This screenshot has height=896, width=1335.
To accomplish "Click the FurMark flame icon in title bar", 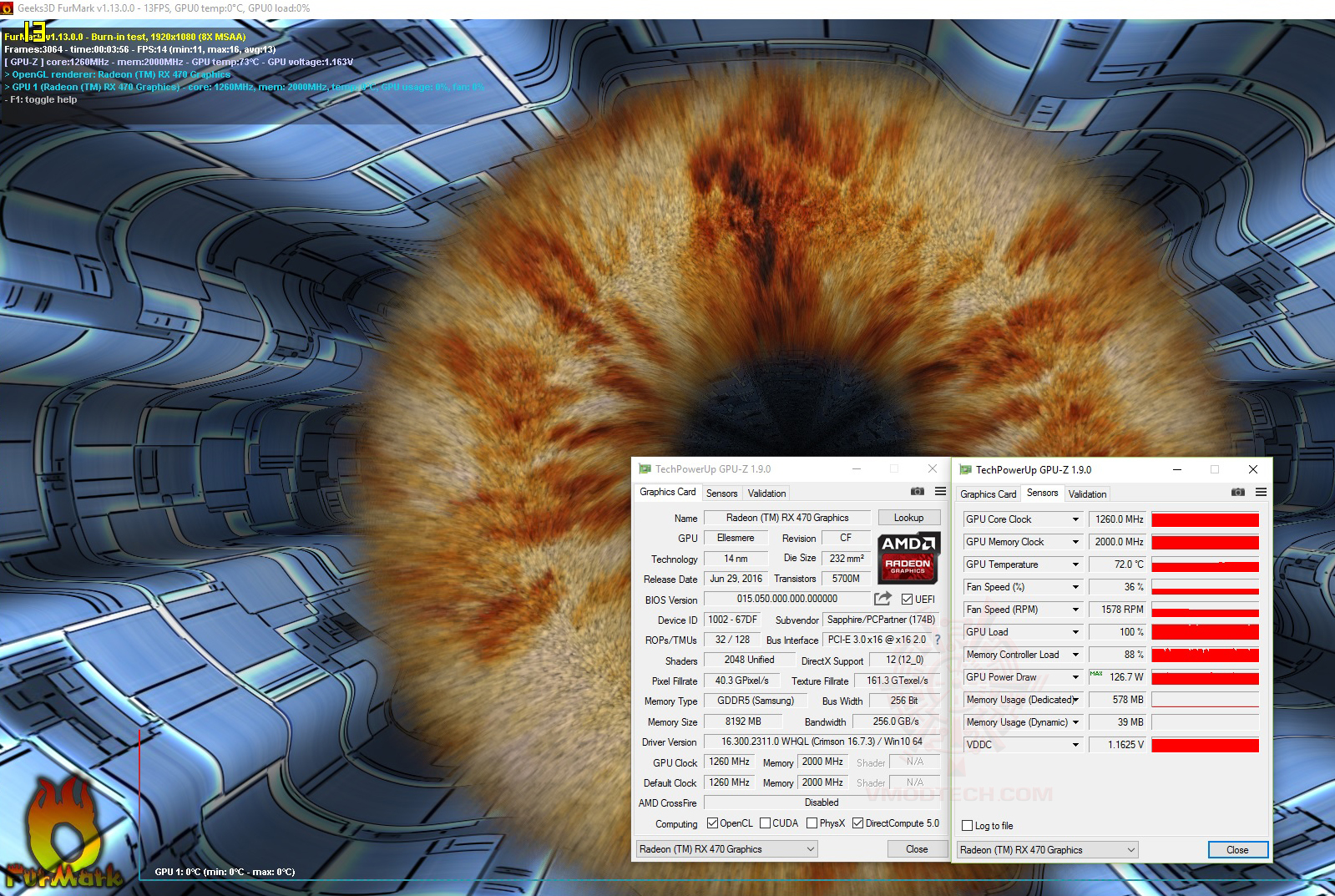I will tap(8, 8).
